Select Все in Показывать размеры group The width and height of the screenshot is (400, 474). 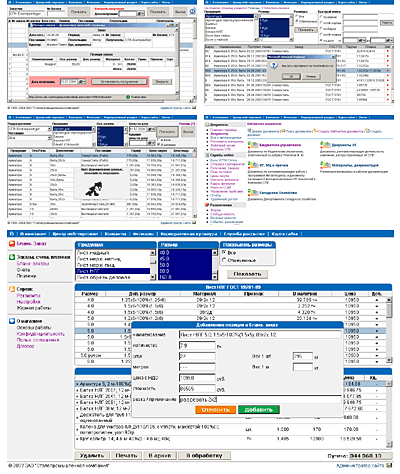coord(224,253)
